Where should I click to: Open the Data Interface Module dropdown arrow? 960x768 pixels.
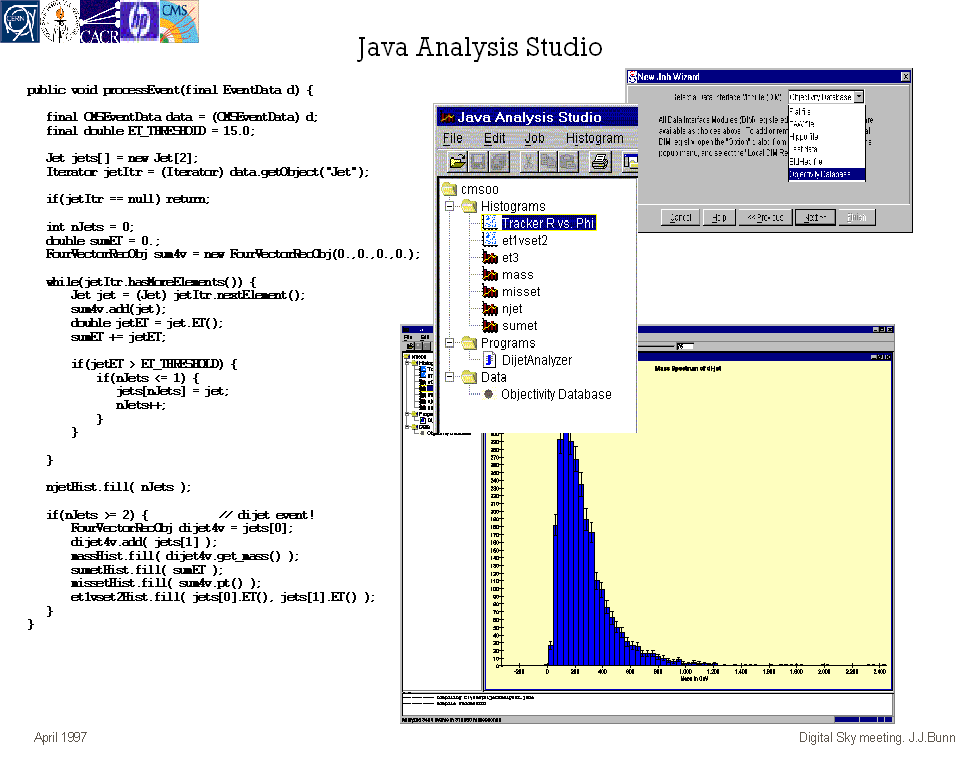(859, 97)
